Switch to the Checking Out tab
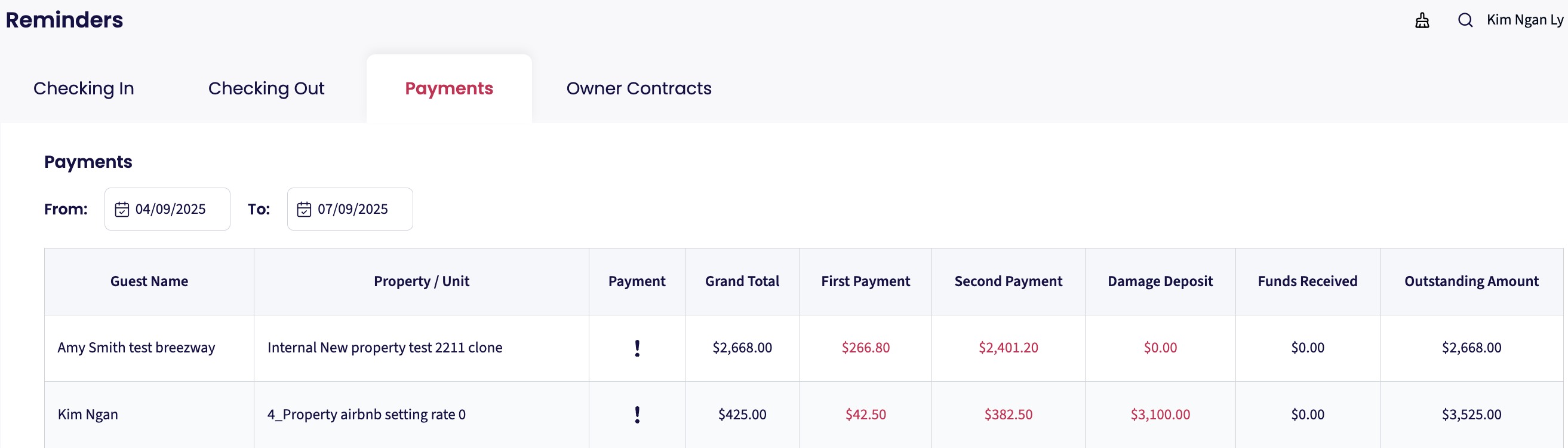 [x=266, y=89]
